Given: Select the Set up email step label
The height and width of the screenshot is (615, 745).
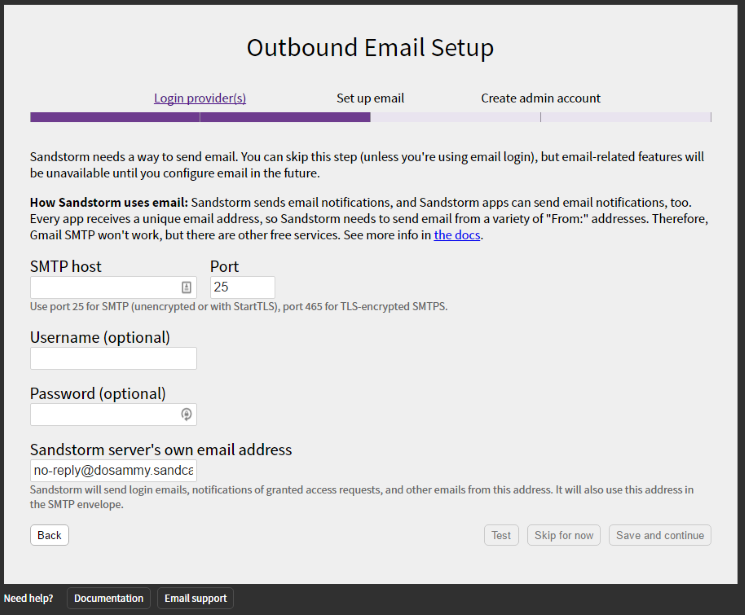Looking at the screenshot, I should pos(370,98).
